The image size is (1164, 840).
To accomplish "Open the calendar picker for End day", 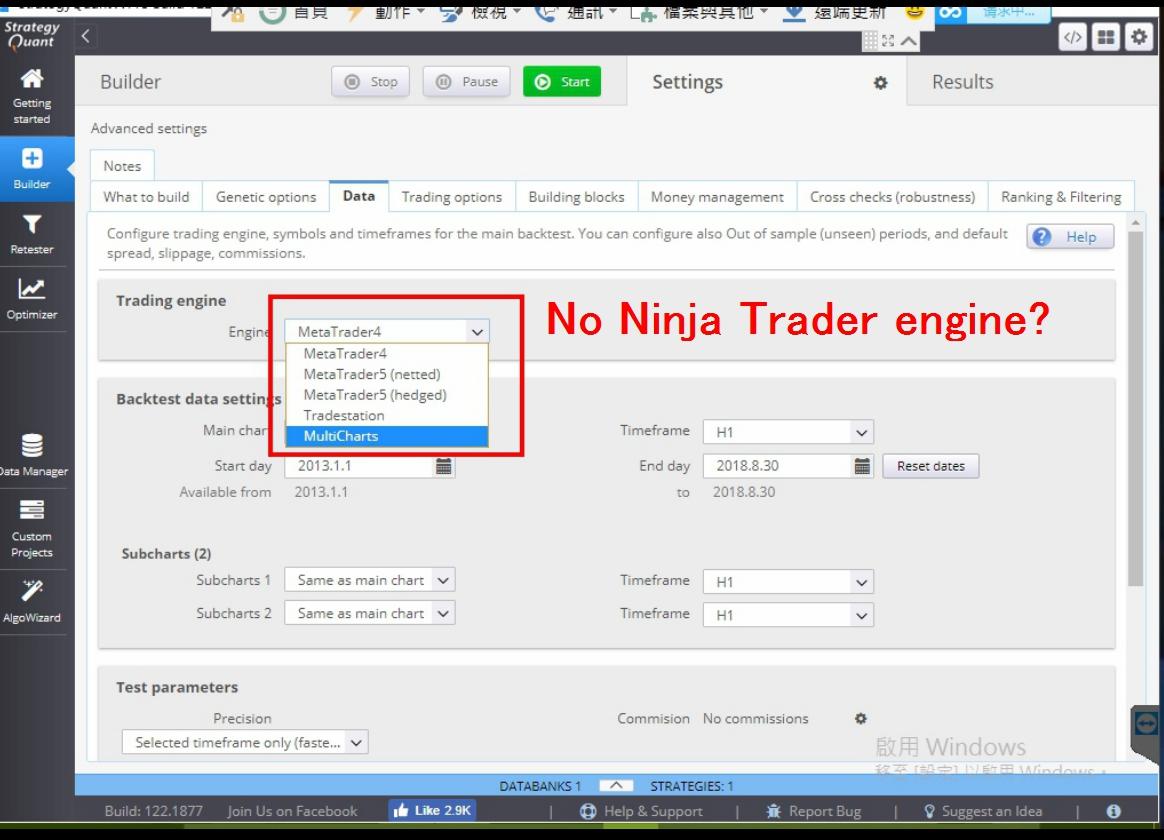I will coord(862,466).
